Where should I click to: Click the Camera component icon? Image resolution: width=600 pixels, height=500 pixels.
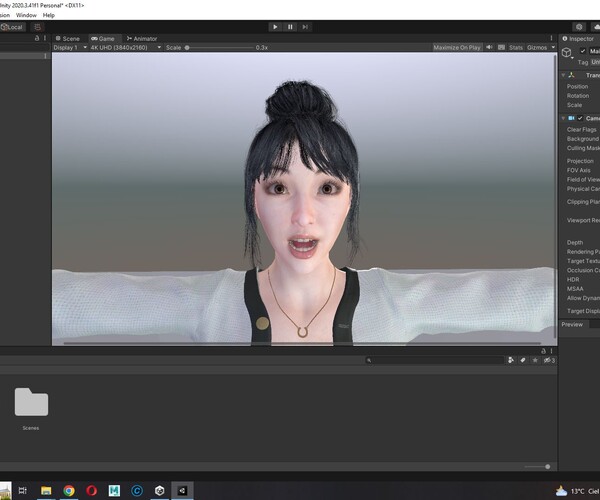[571, 118]
